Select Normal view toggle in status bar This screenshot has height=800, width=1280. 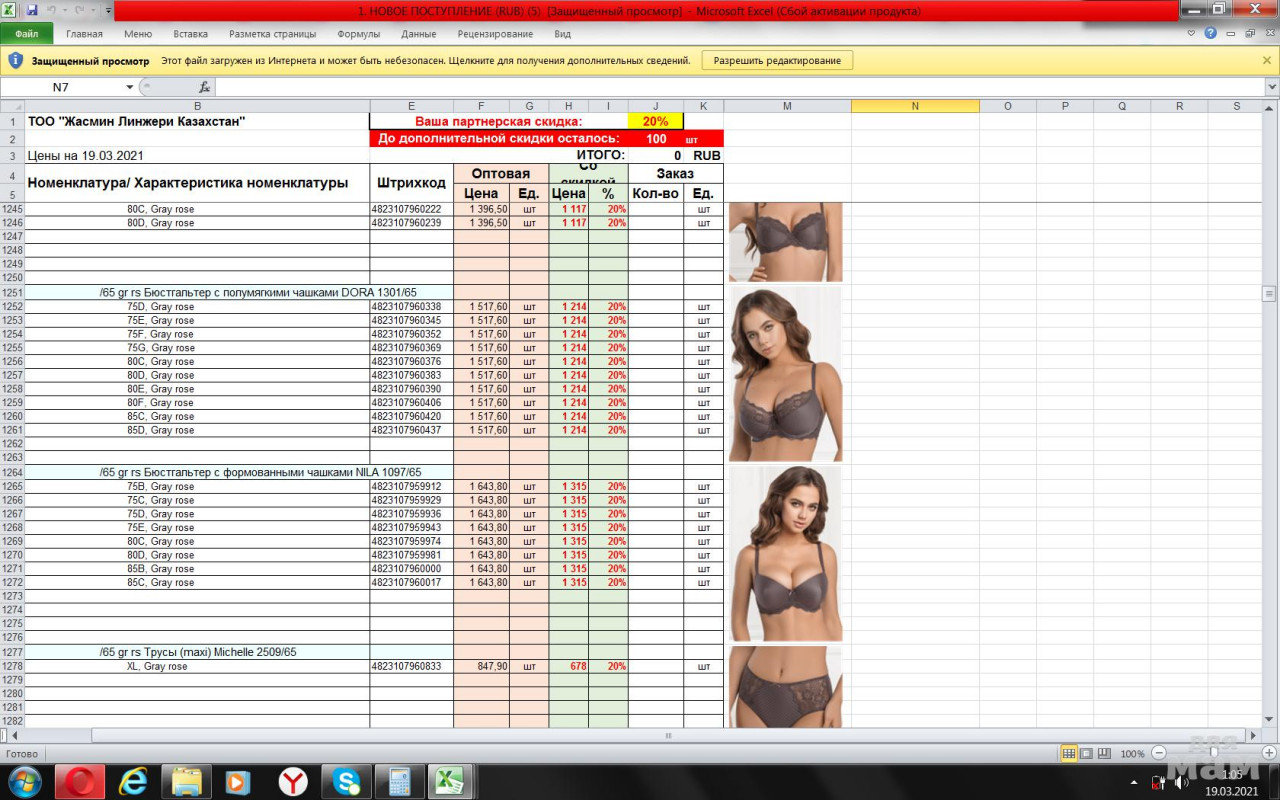1068,753
